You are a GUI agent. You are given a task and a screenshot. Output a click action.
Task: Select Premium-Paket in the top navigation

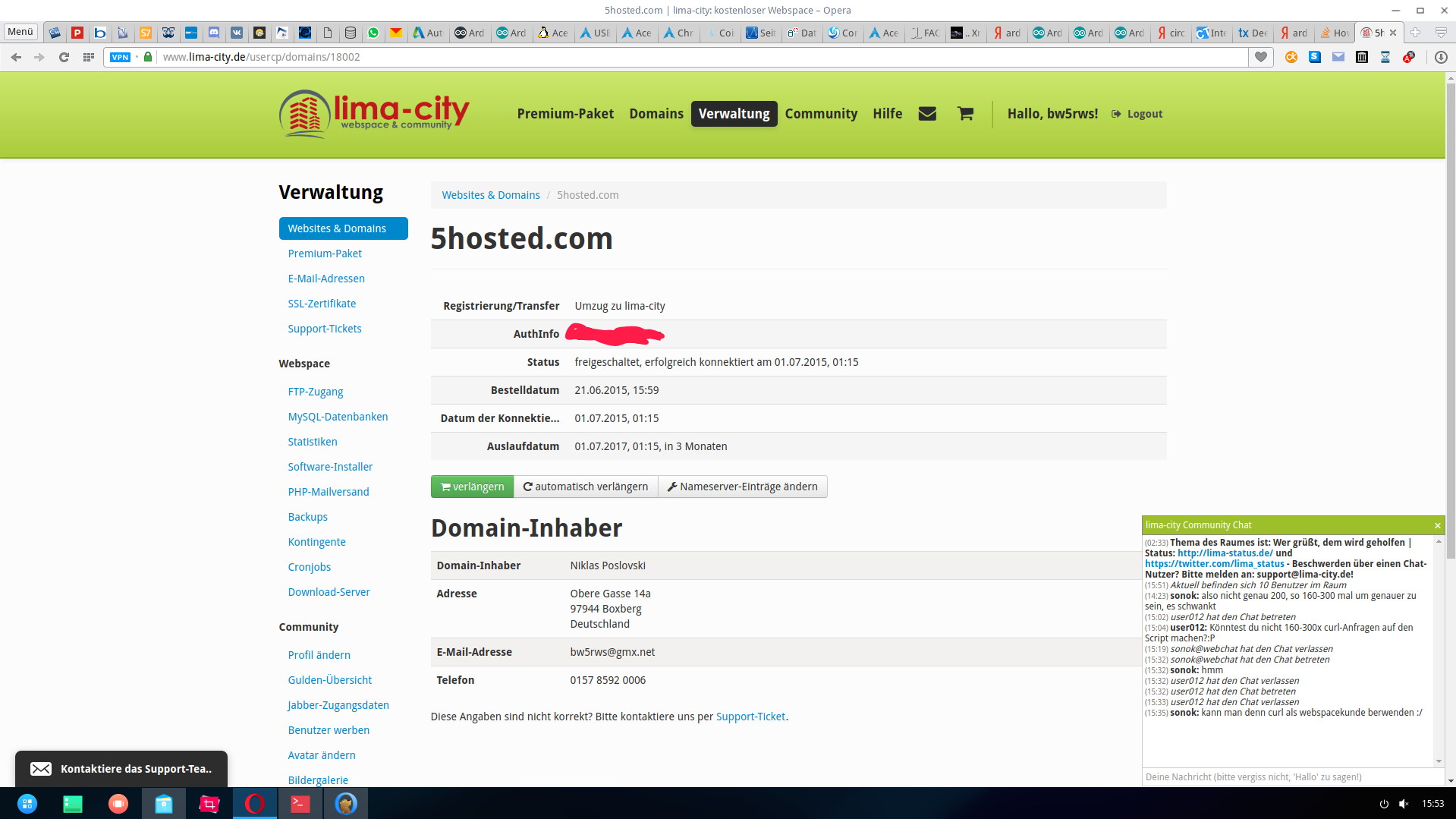point(565,114)
